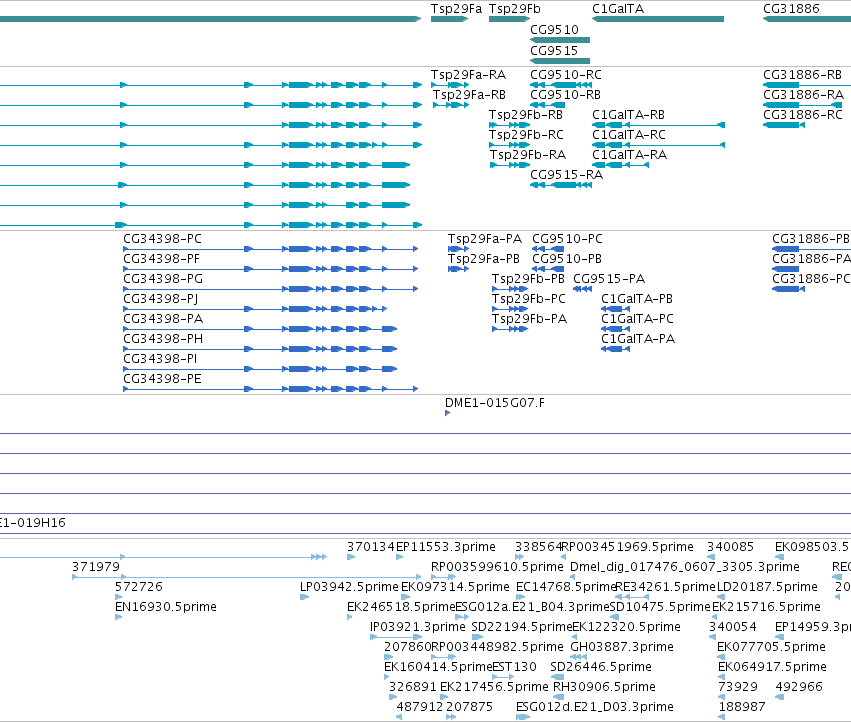Select EK077705.5prime EST
Screen dimensions: 851x722
click(771, 647)
